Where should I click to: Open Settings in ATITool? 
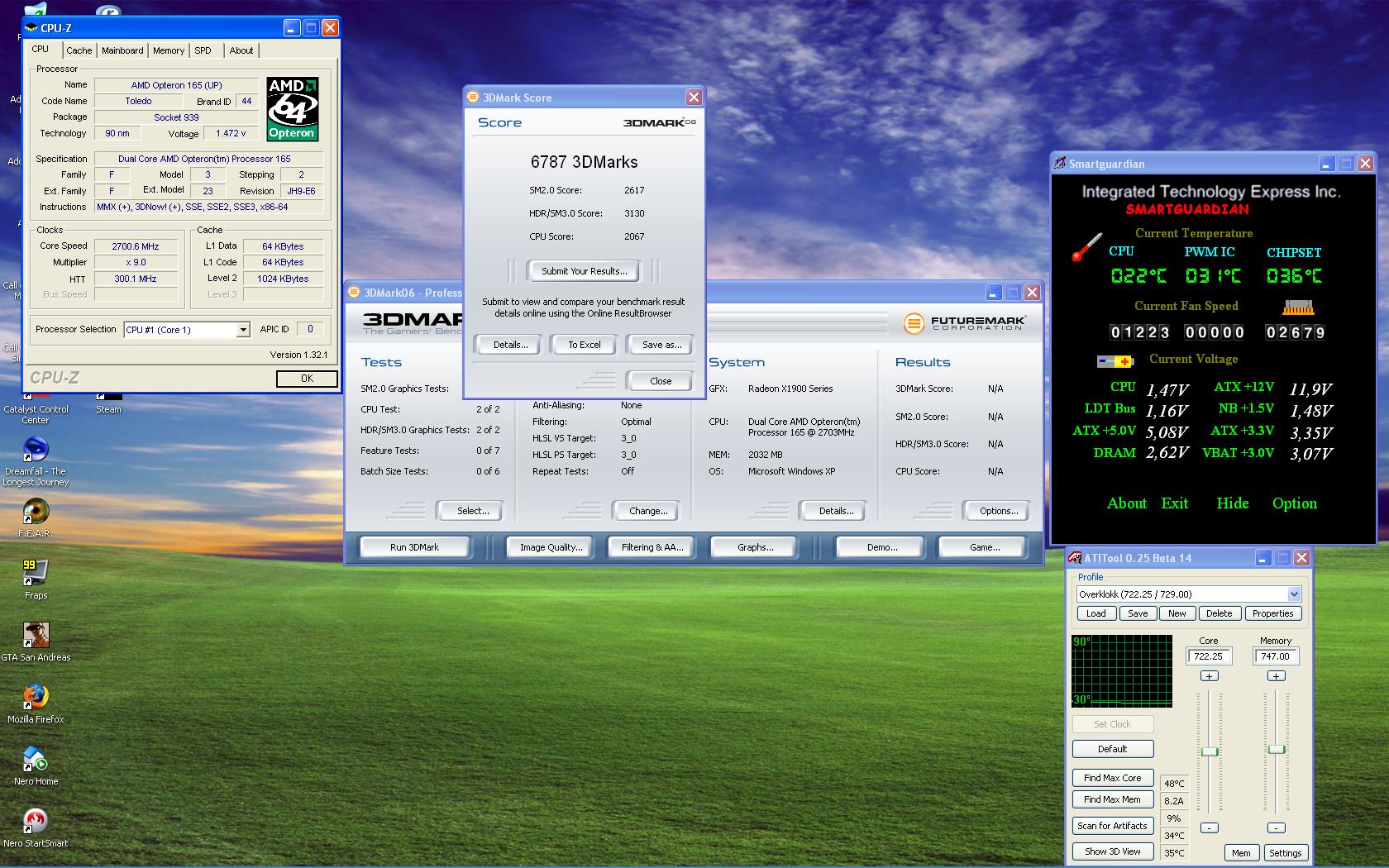click(1285, 853)
